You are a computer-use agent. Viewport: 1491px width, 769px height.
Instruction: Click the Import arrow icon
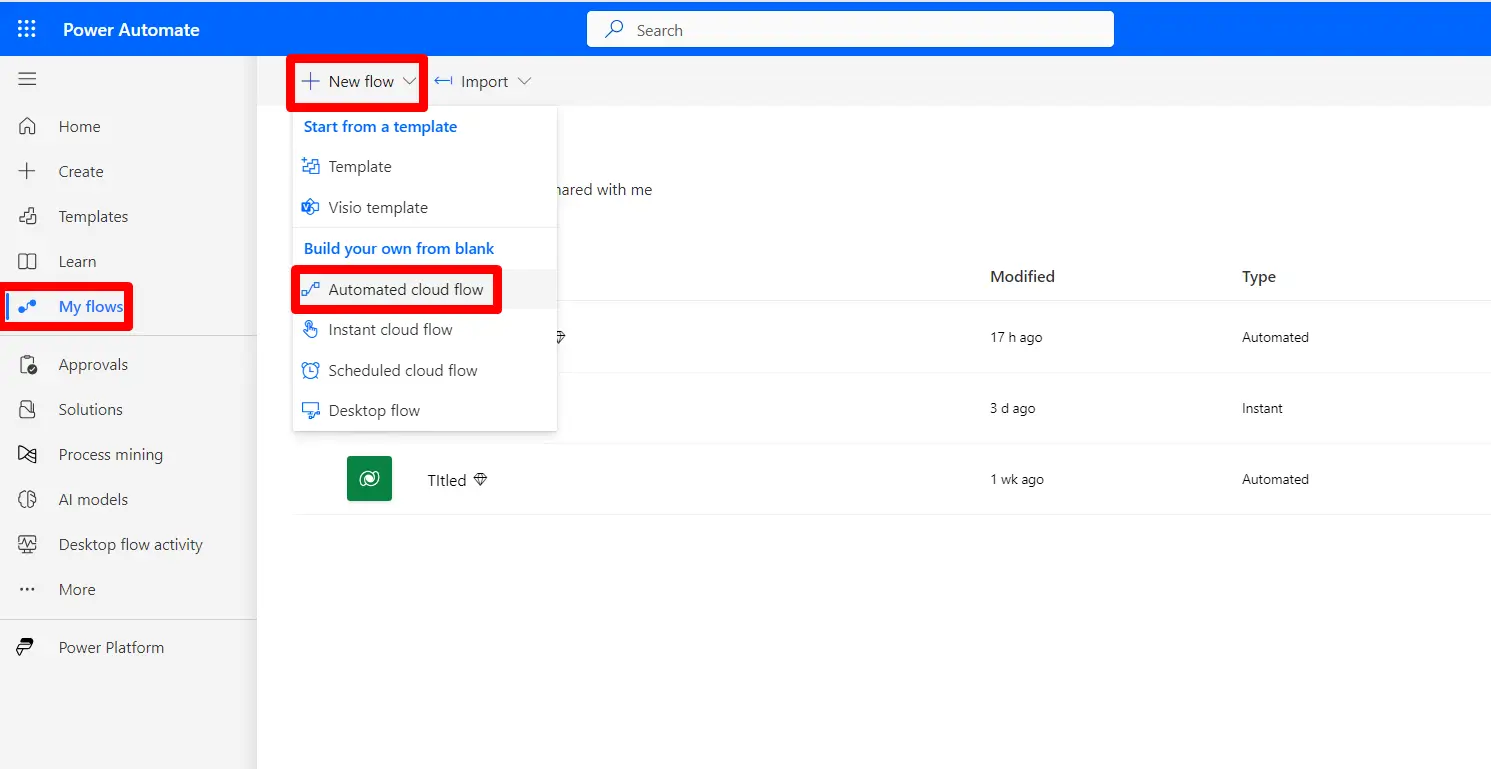click(444, 81)
